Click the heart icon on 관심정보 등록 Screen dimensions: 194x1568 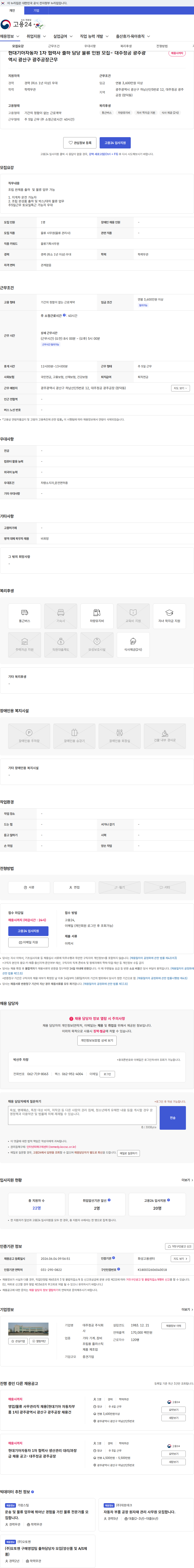[x=71, y=142]
